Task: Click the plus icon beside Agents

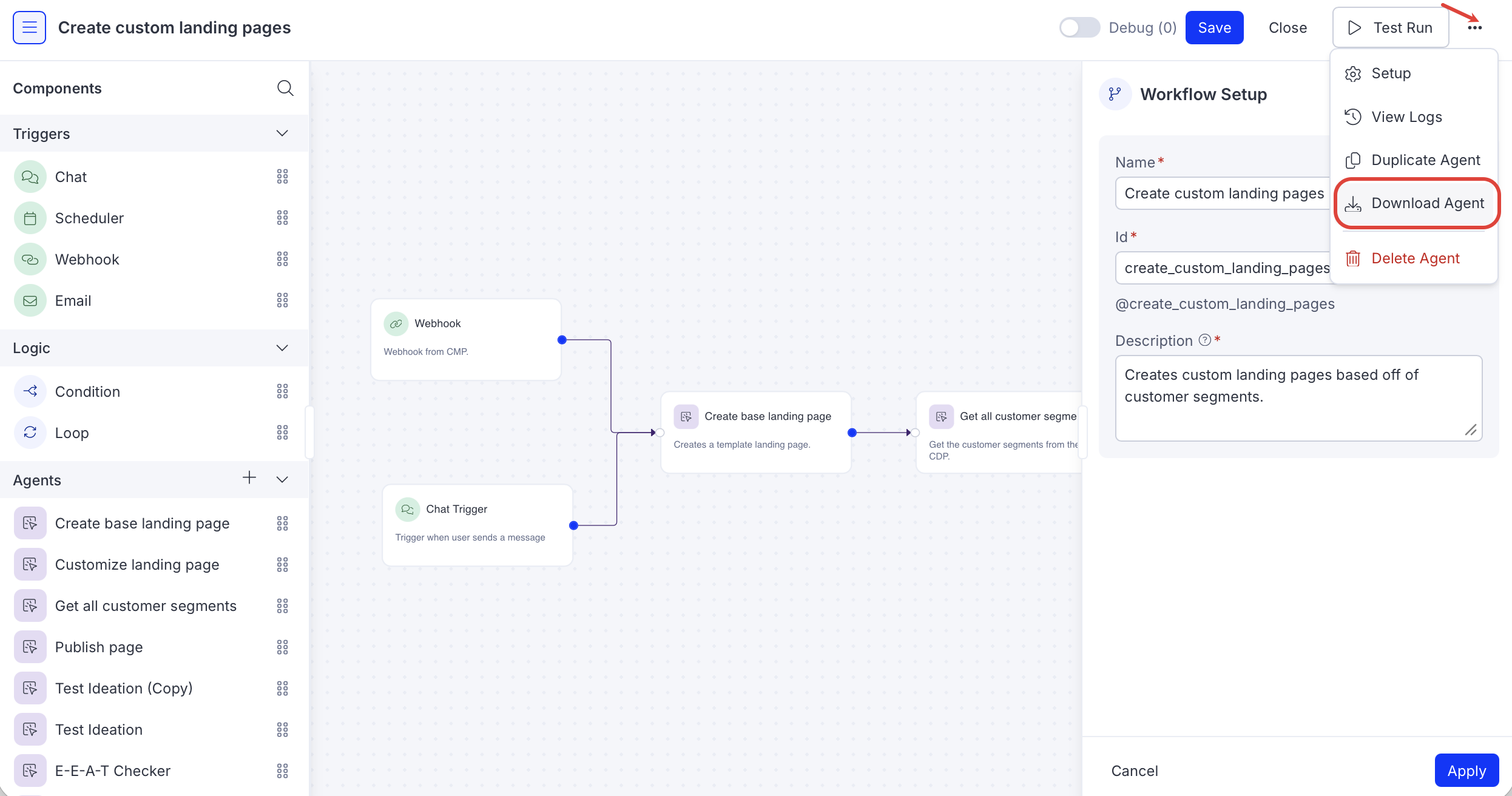Action: click(x=249, y=477)
